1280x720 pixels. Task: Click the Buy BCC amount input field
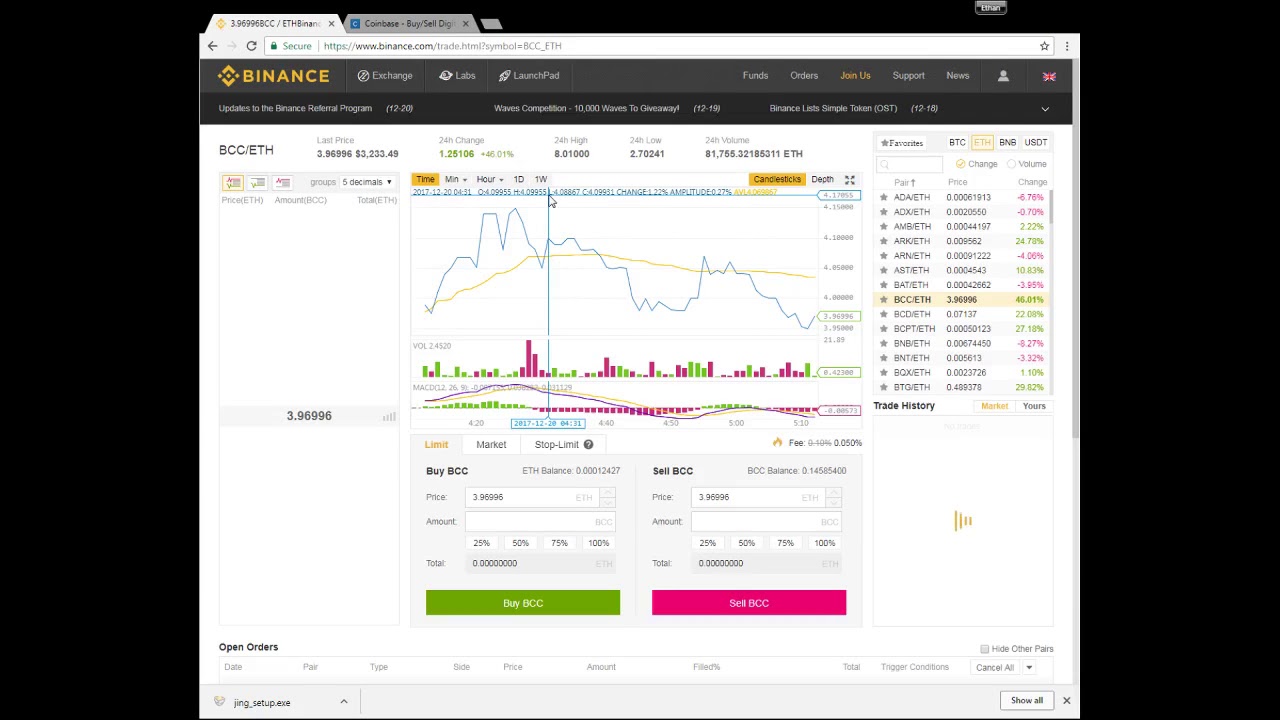pyautogui.click(x=540, y=521)
